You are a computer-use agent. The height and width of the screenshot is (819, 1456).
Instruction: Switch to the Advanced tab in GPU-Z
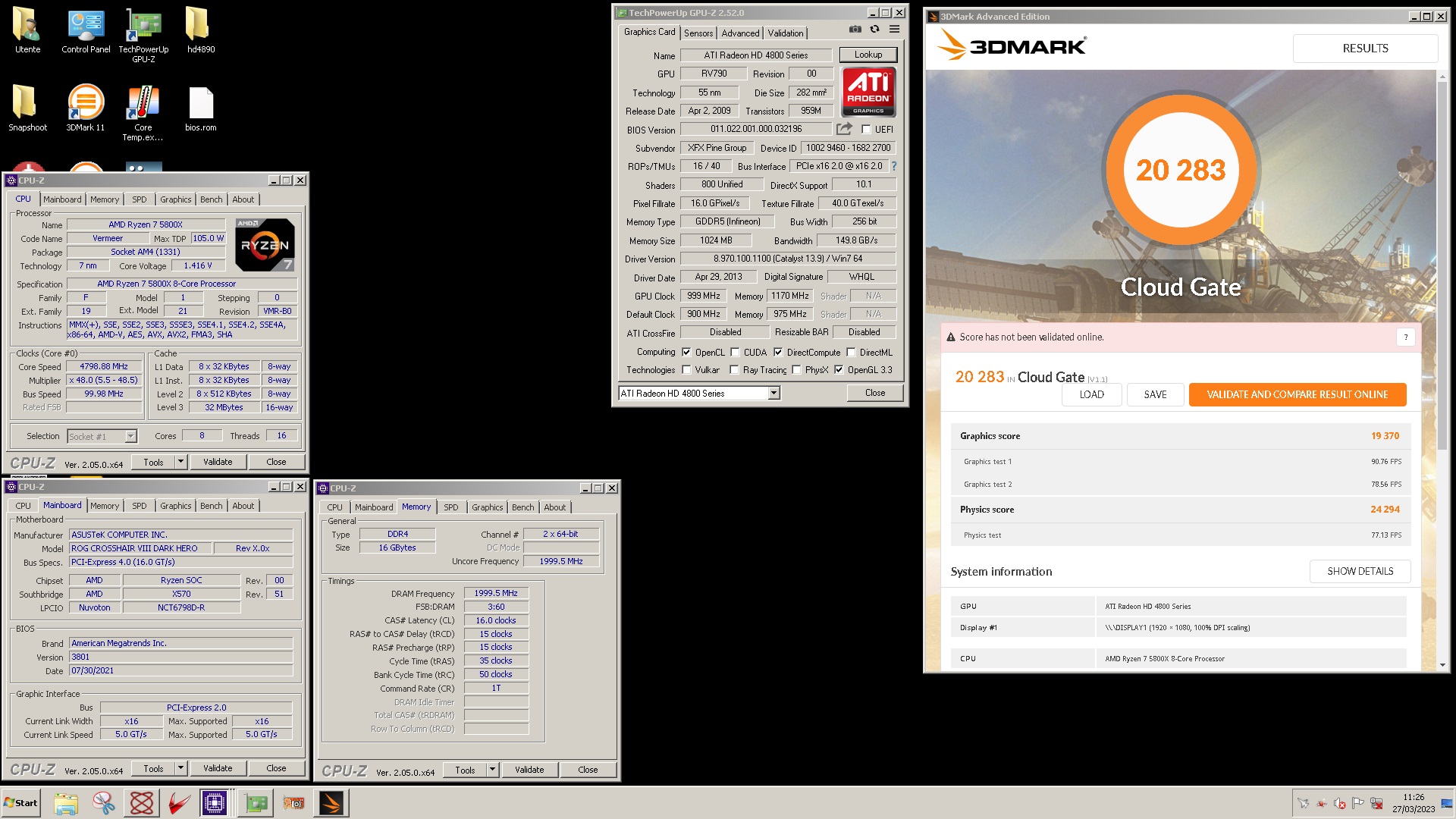coord(740,33)
